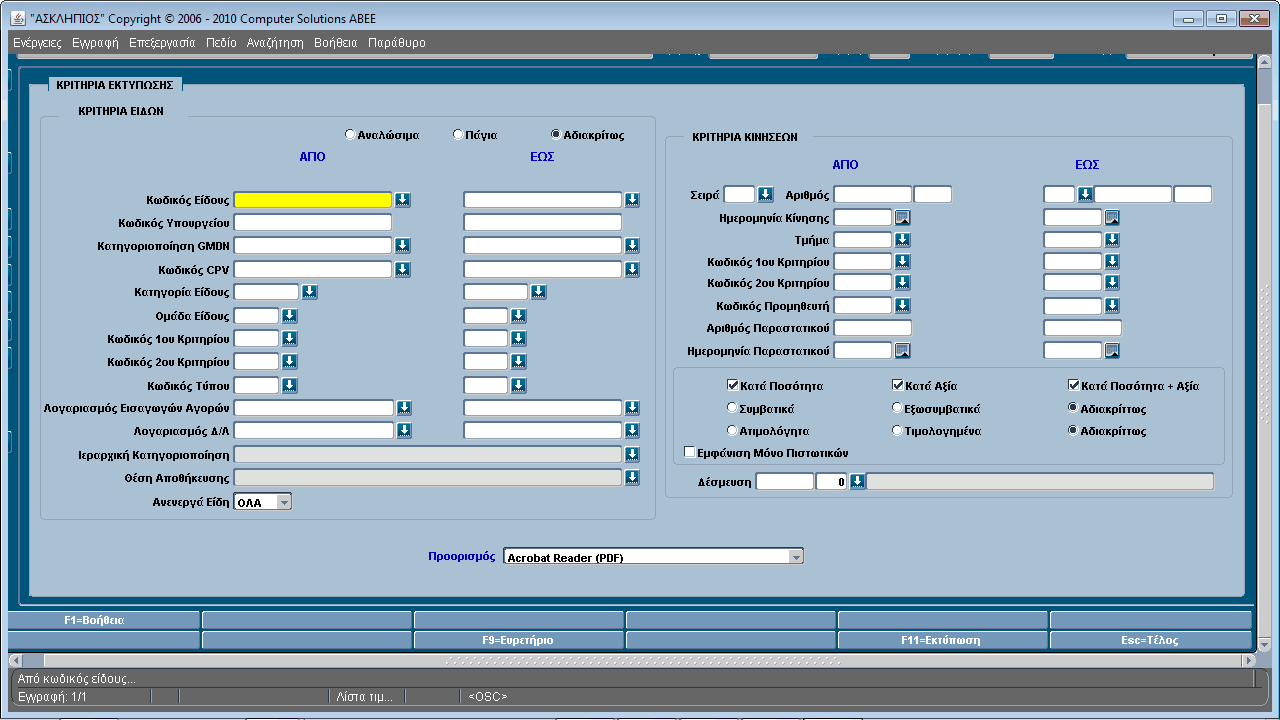
Task: Open calendar for ΑΠΟ Ημερομηνία Παραστατικού
Action: (902, 351)
